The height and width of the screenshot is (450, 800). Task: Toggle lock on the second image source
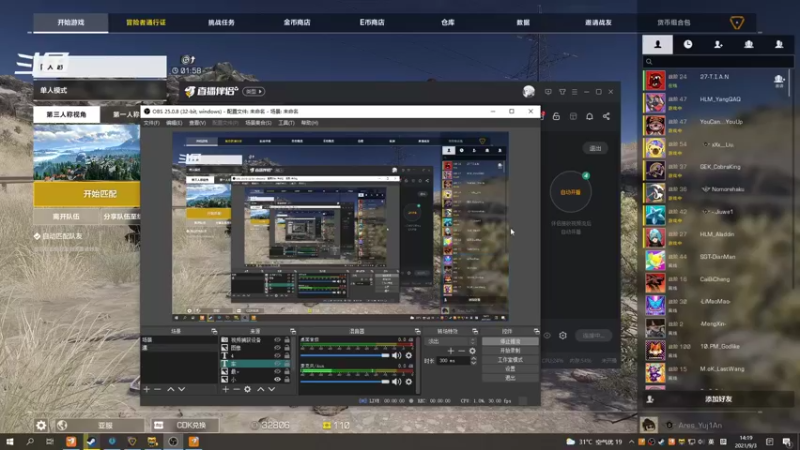pyautogui.click(x=287, y=348)
